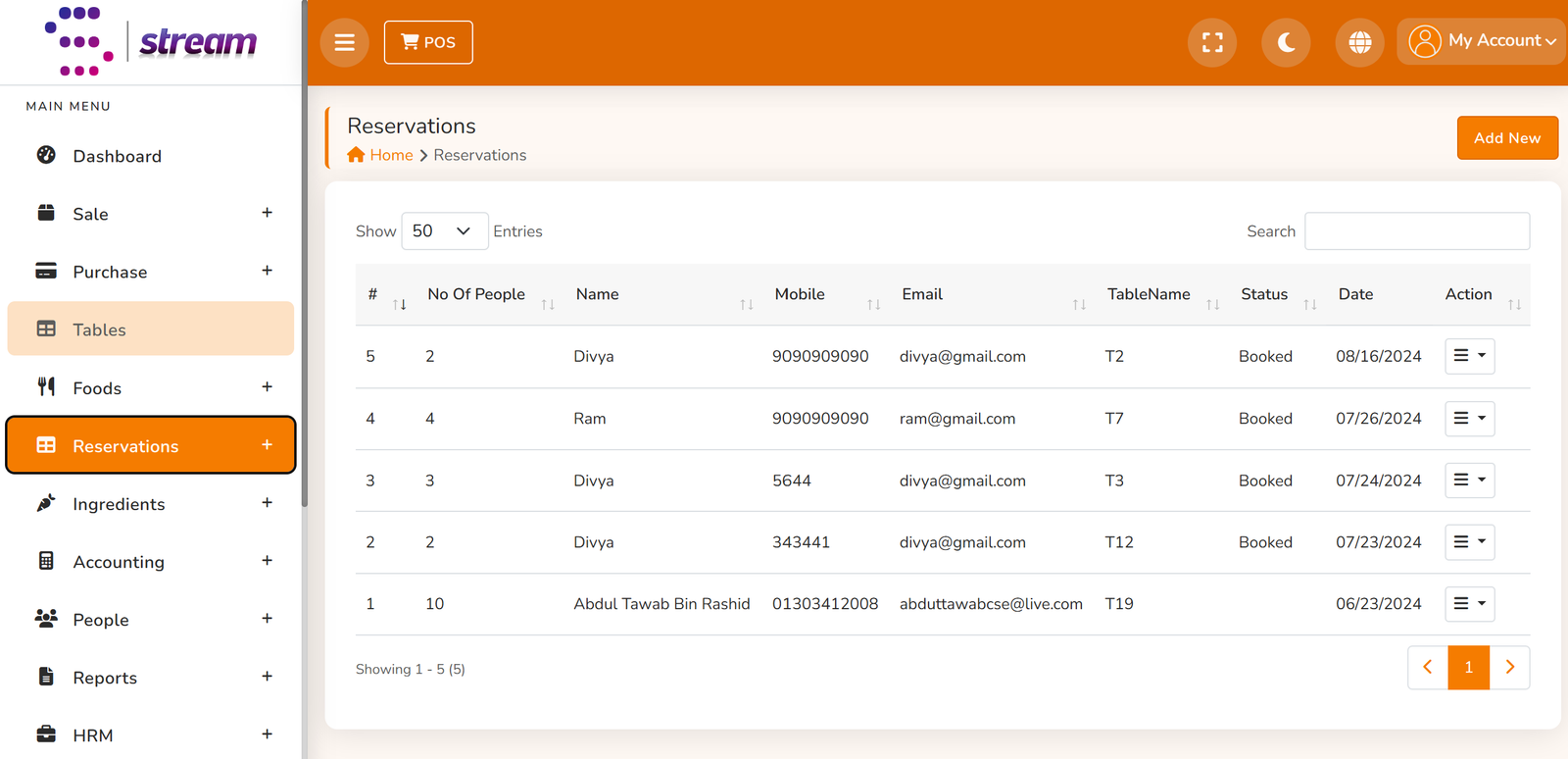
Task: Click the Home breadcrumb link
Action: point(391,155)
